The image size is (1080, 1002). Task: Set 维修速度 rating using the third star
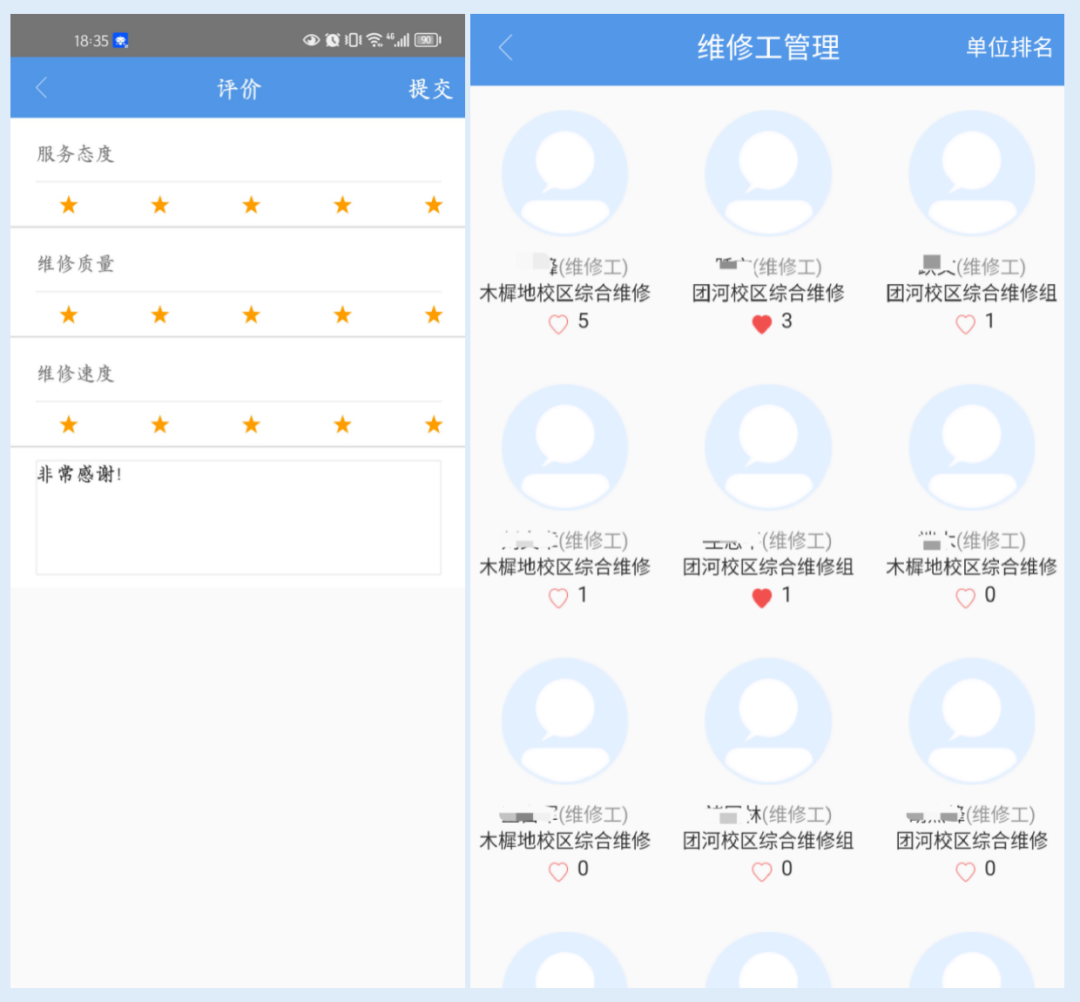(x=250, y=423)
